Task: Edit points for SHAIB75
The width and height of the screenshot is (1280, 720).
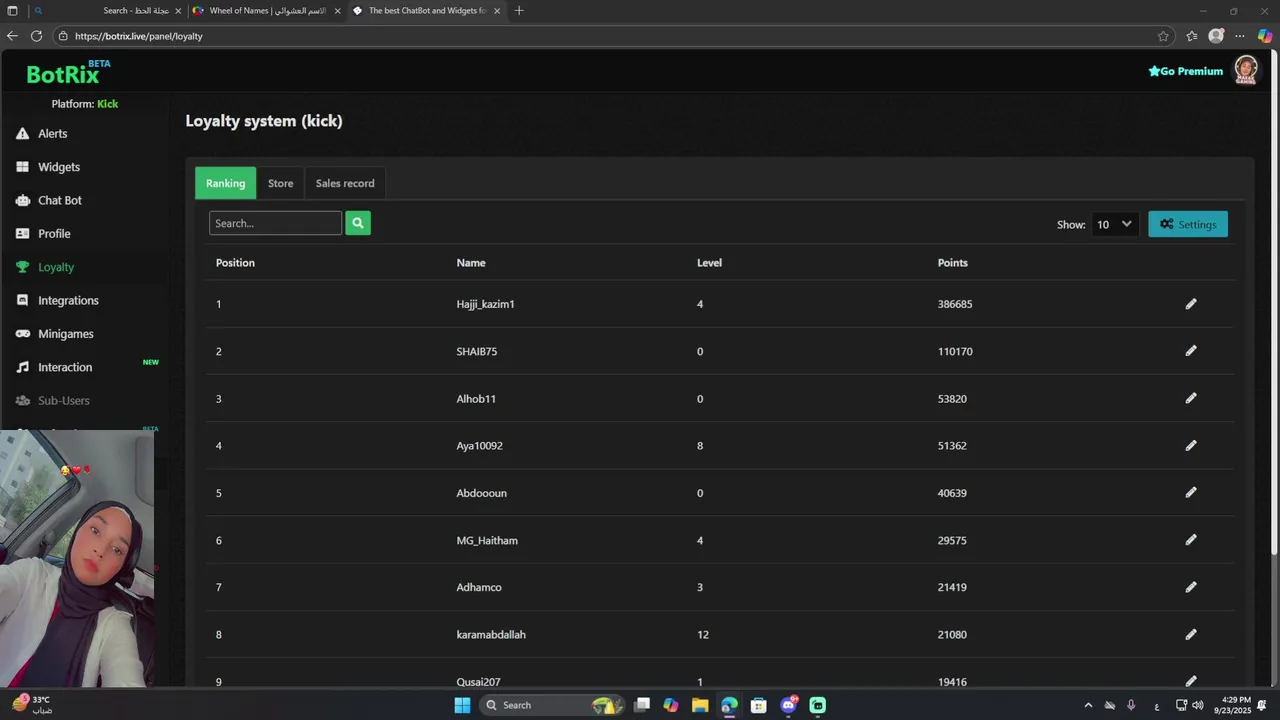Action: click(1191, 351)
